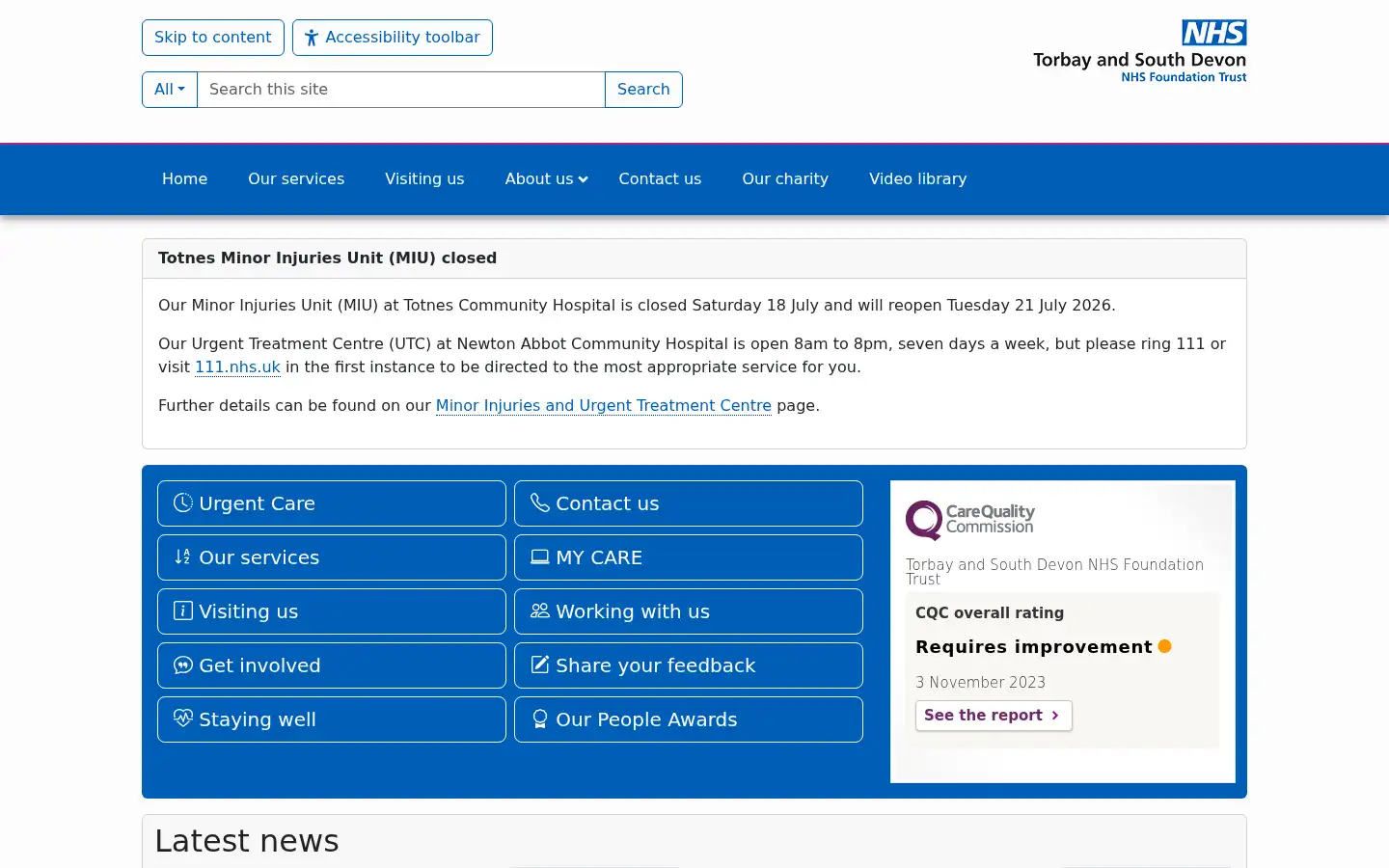Click the sort A-Z icon beside Our services tile
This screenshot has width=1389, height=868.
(x=183, y=556)
